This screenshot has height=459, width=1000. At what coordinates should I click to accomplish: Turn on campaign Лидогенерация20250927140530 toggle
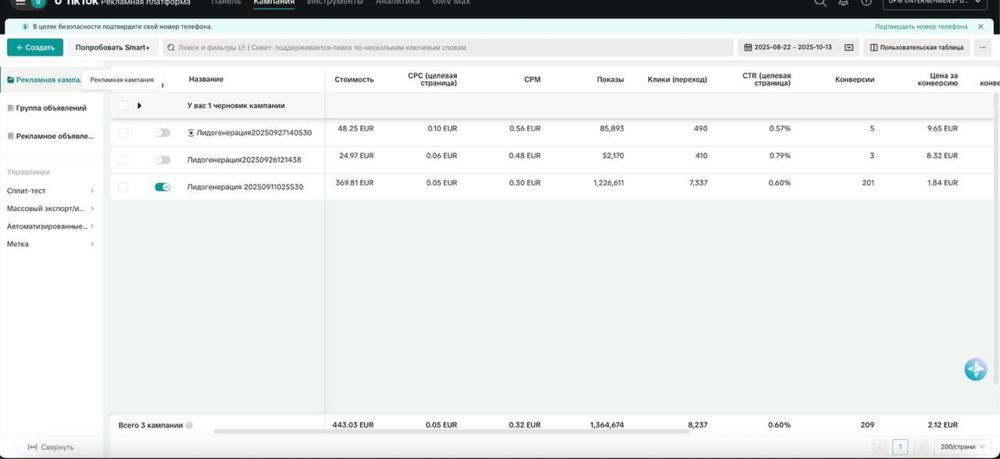point(162,133)
